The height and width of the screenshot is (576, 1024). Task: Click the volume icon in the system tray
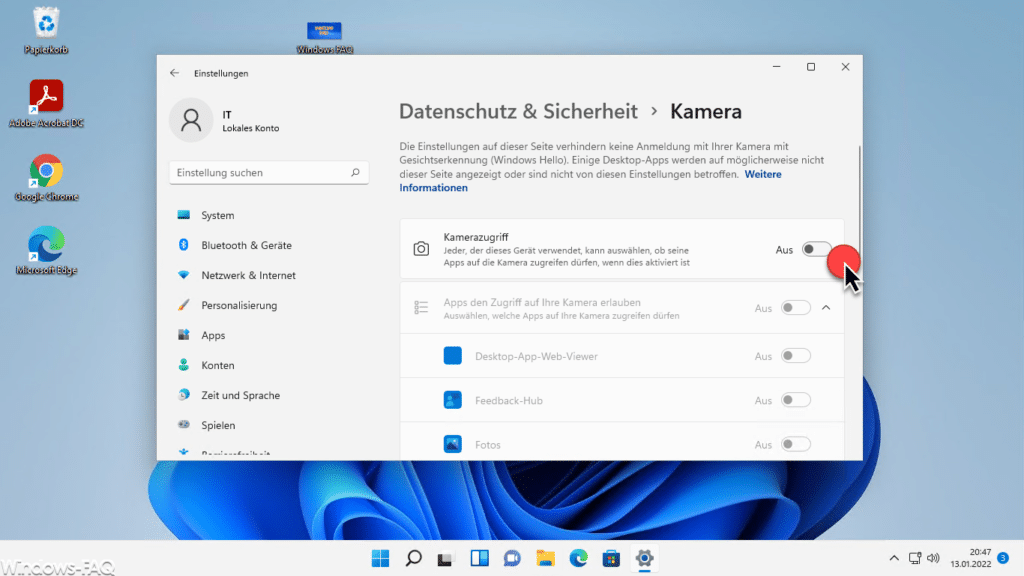(x=933, y=558)
